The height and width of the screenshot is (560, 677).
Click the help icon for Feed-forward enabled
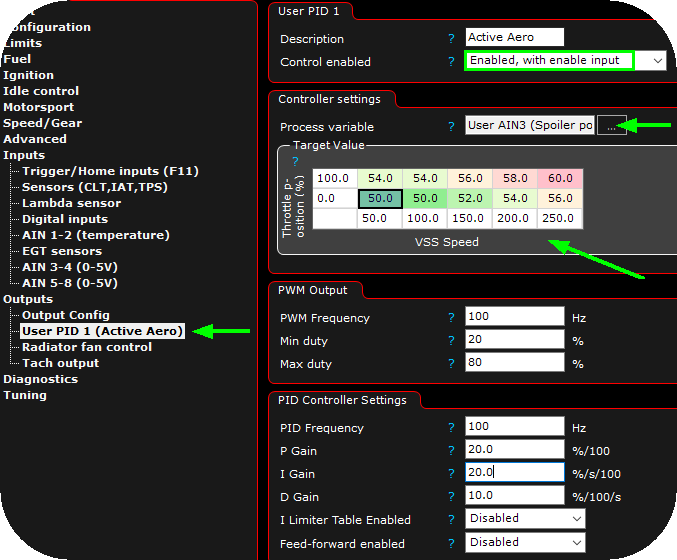tap(451, 544)
